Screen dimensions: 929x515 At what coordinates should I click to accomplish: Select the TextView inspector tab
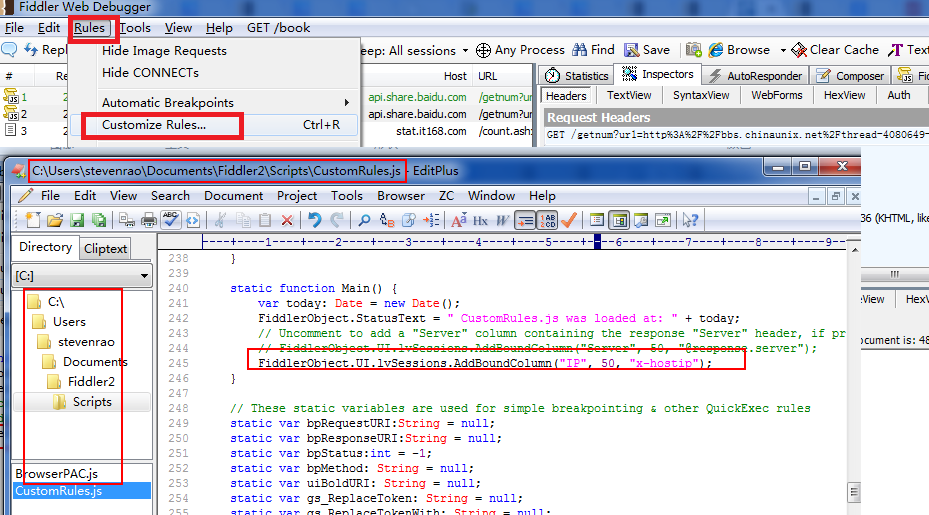point(629,95)
